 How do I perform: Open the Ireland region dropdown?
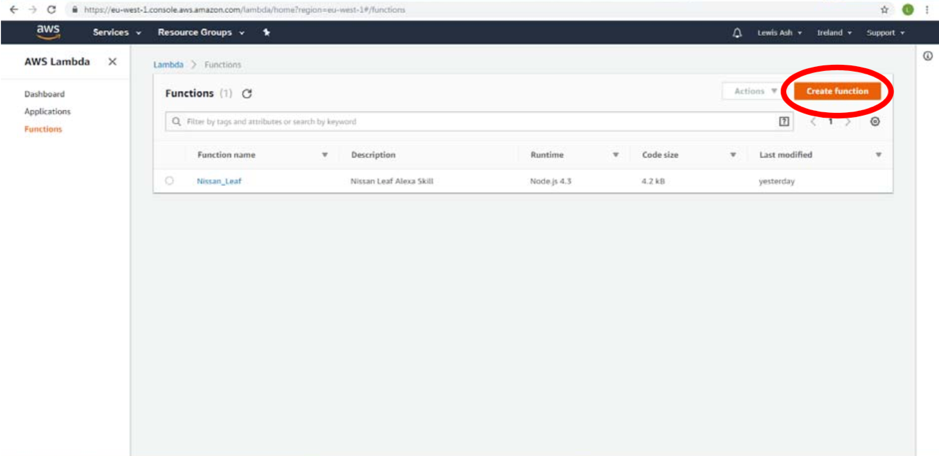(x=834, y=33)
